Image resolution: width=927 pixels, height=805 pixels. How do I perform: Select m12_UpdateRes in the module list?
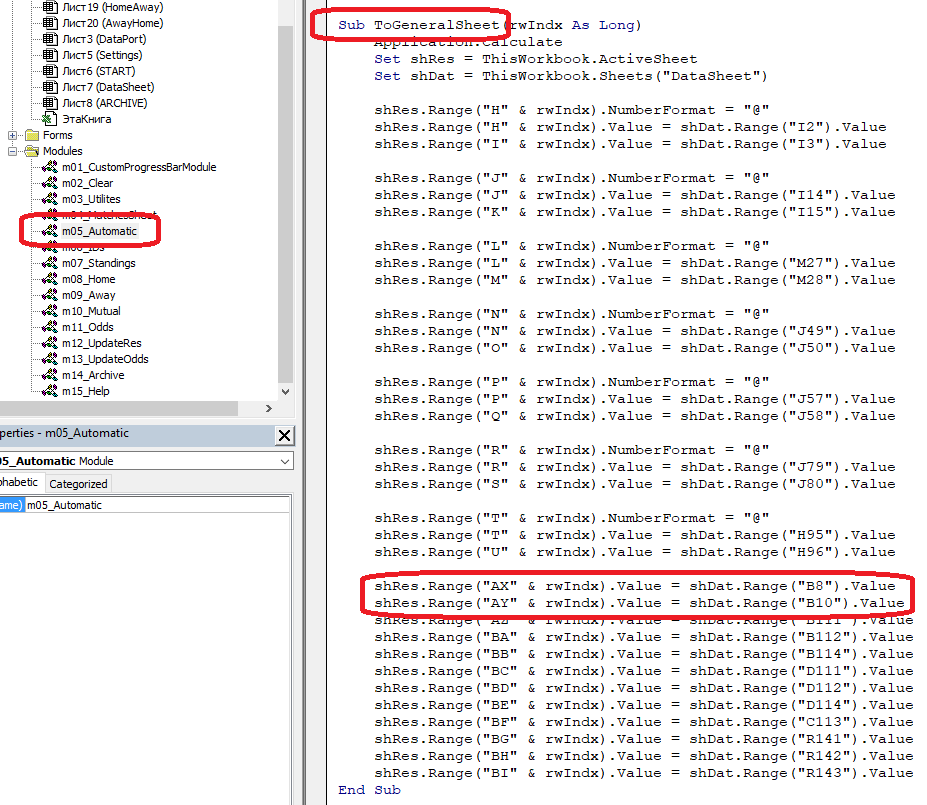coord(101,343)
